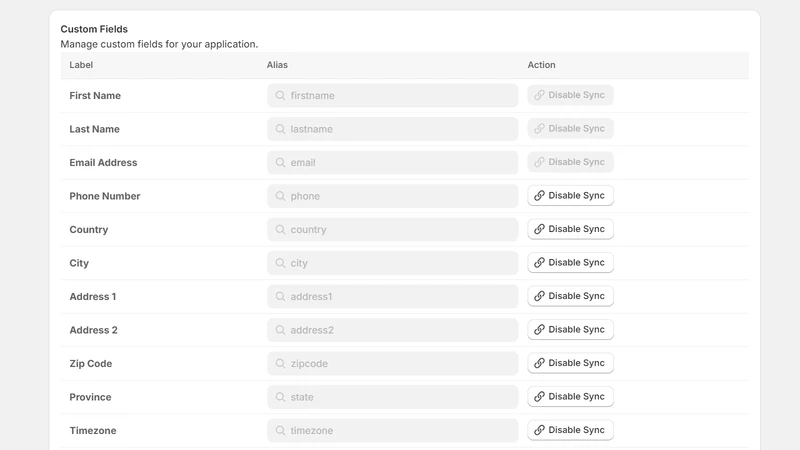Image resolution: width=800 pixels, height=450 pixels.
Task: Click the search icon in the firstname alias field
Action: click(280, 95)
